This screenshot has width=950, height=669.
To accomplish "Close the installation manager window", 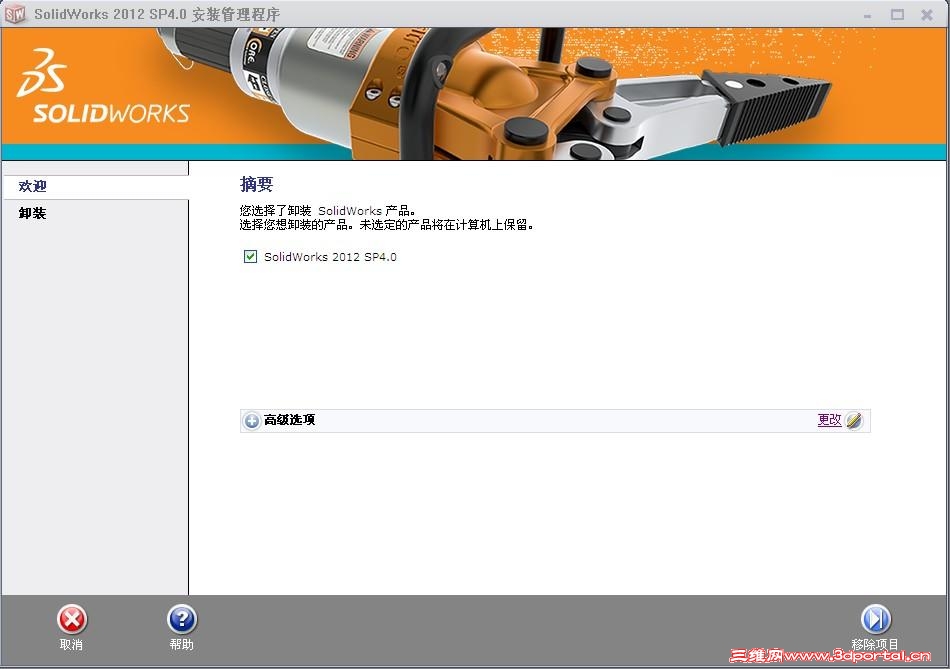I will [927, 15].
